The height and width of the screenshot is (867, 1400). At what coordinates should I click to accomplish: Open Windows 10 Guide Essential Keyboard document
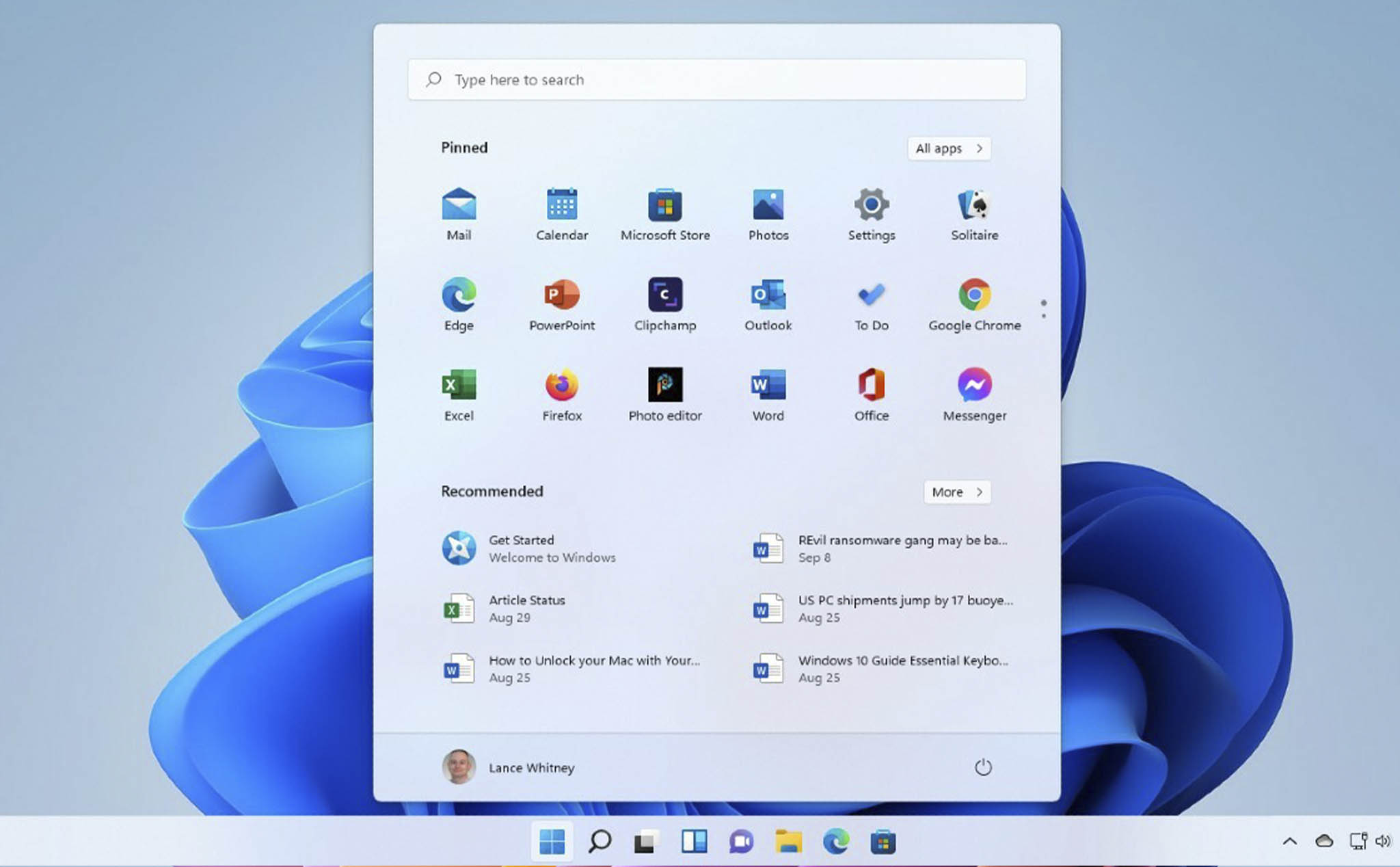(880, 669)
